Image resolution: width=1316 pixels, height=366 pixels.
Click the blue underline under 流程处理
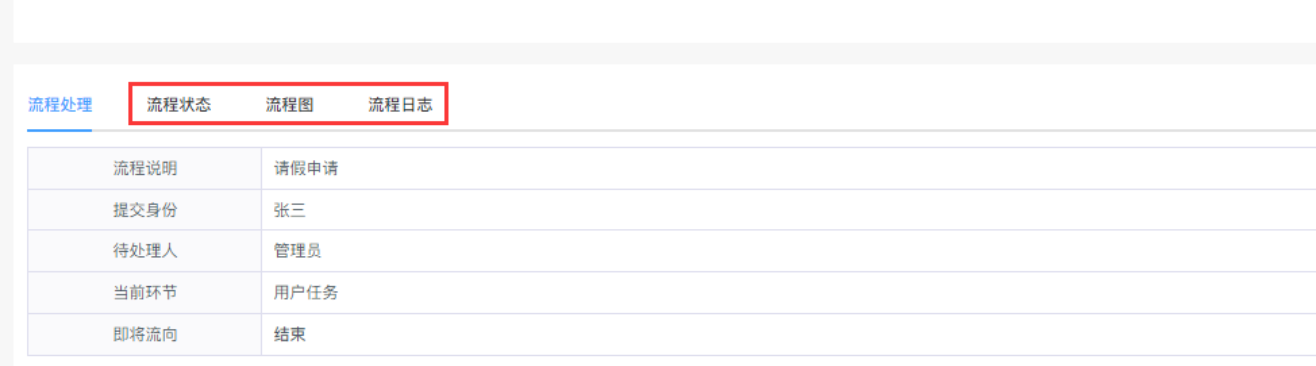click(60, 130)
